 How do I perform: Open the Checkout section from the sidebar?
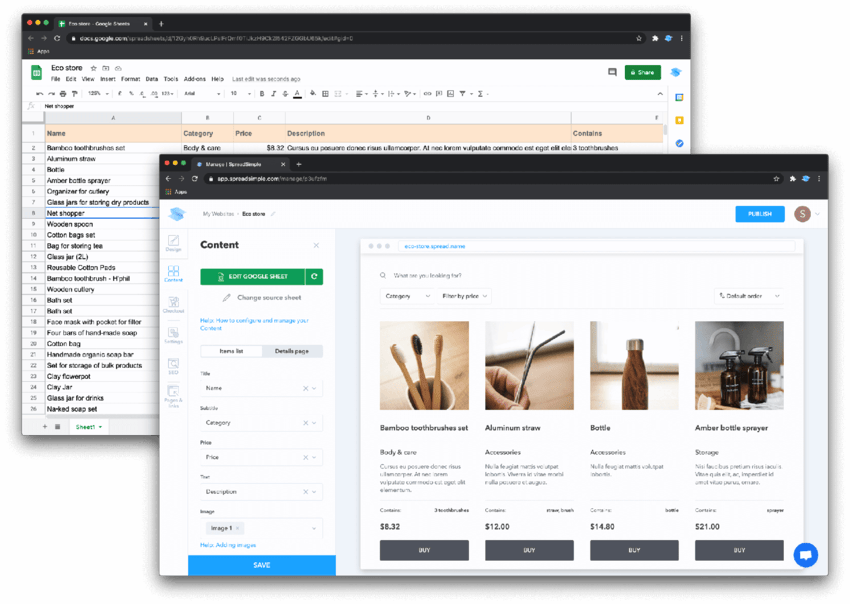click(x=173, y=304)
